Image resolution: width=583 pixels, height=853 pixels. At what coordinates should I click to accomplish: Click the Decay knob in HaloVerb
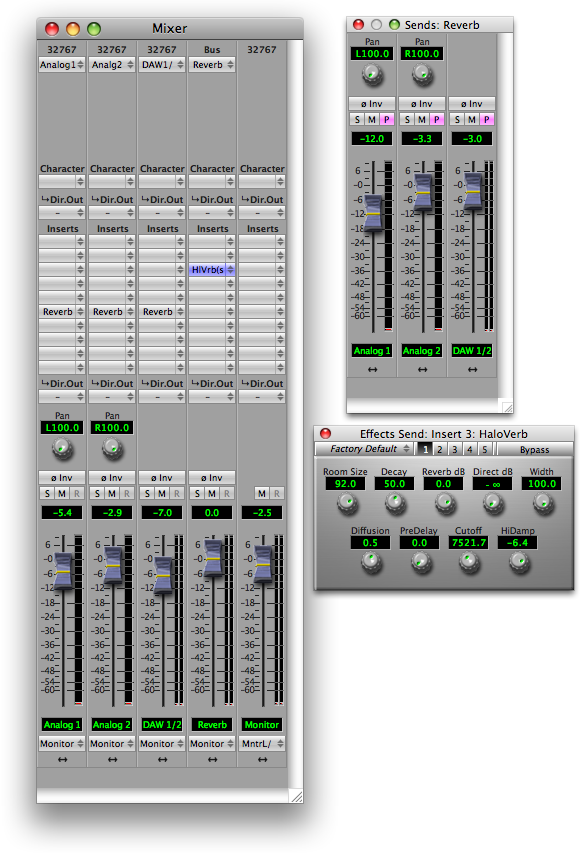coord(395,503)
